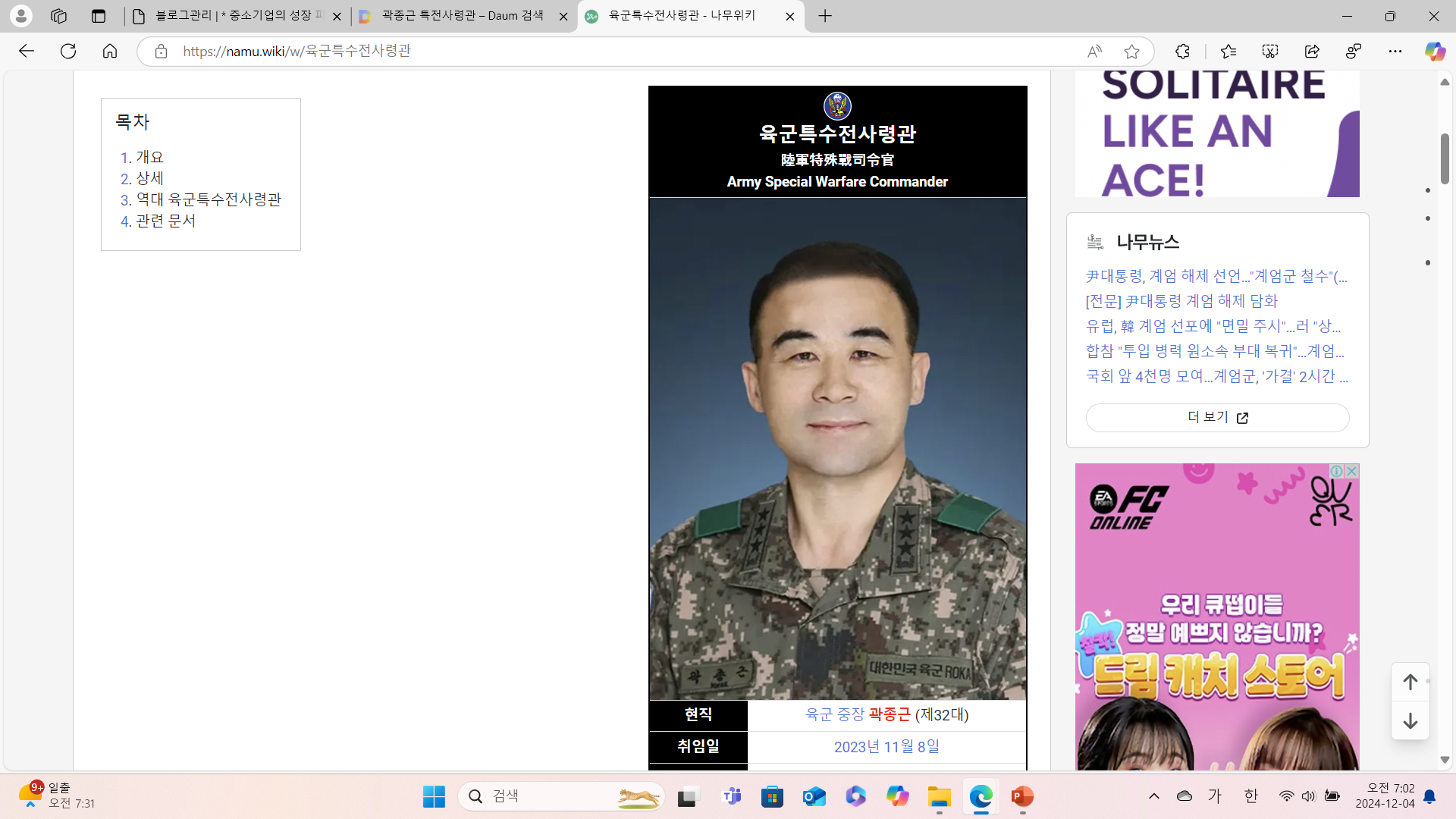Viewport: 1456px width, 819px height.
Task: Add page to favorites star icon
Action: [x=1131, y=51]
